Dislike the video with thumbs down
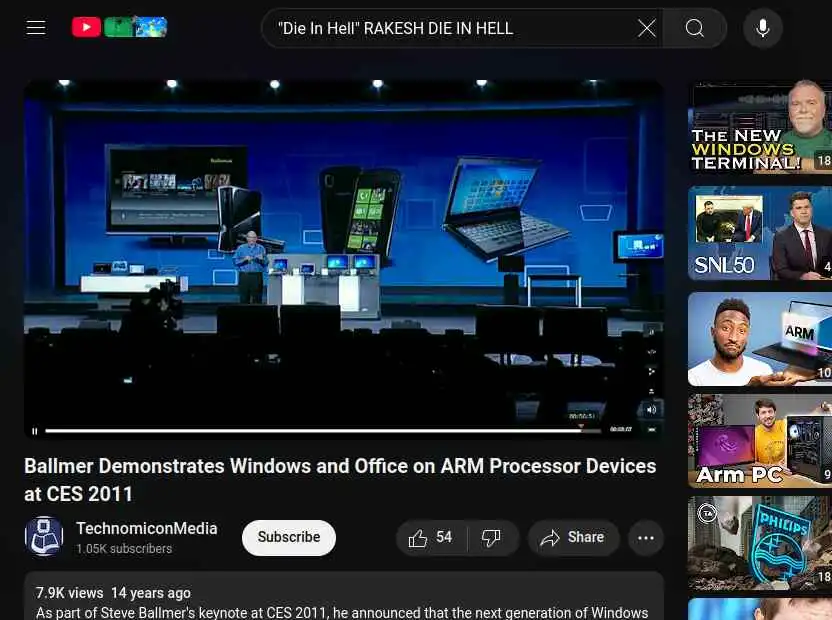Viewport: 832px width, 620px height. tap(492, 538)
